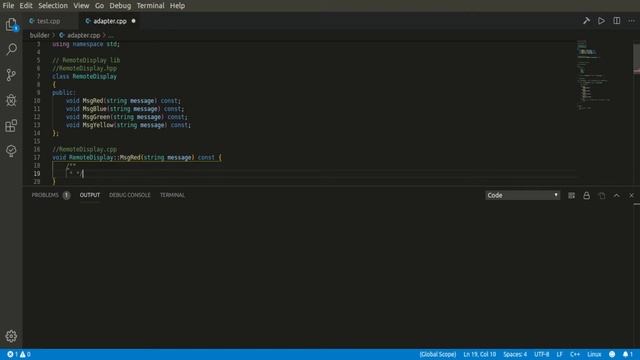
Task: Open the notifications bell in status bar
Action: (x=628, y=354)
